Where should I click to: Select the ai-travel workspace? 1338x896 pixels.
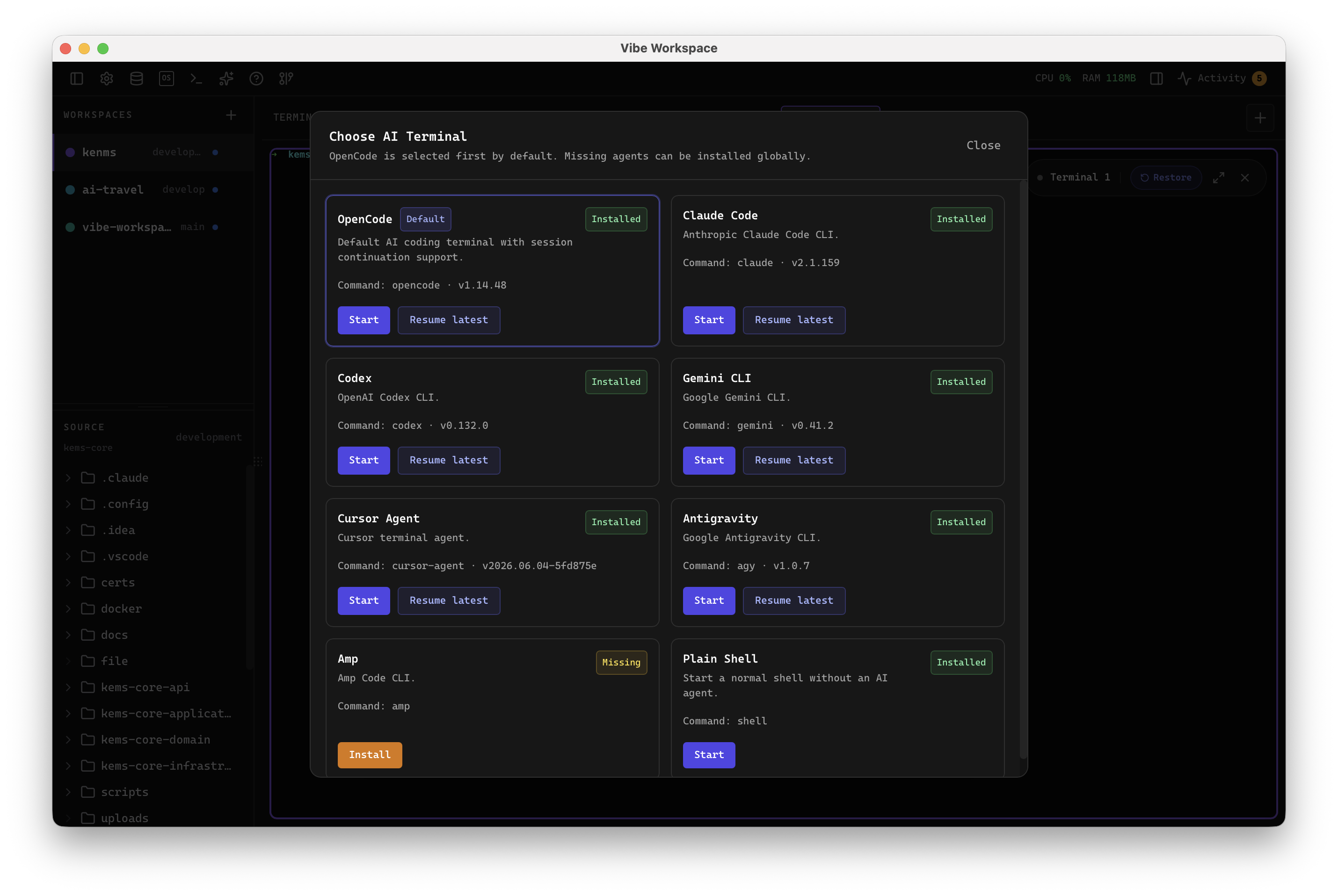pos(153,190)
